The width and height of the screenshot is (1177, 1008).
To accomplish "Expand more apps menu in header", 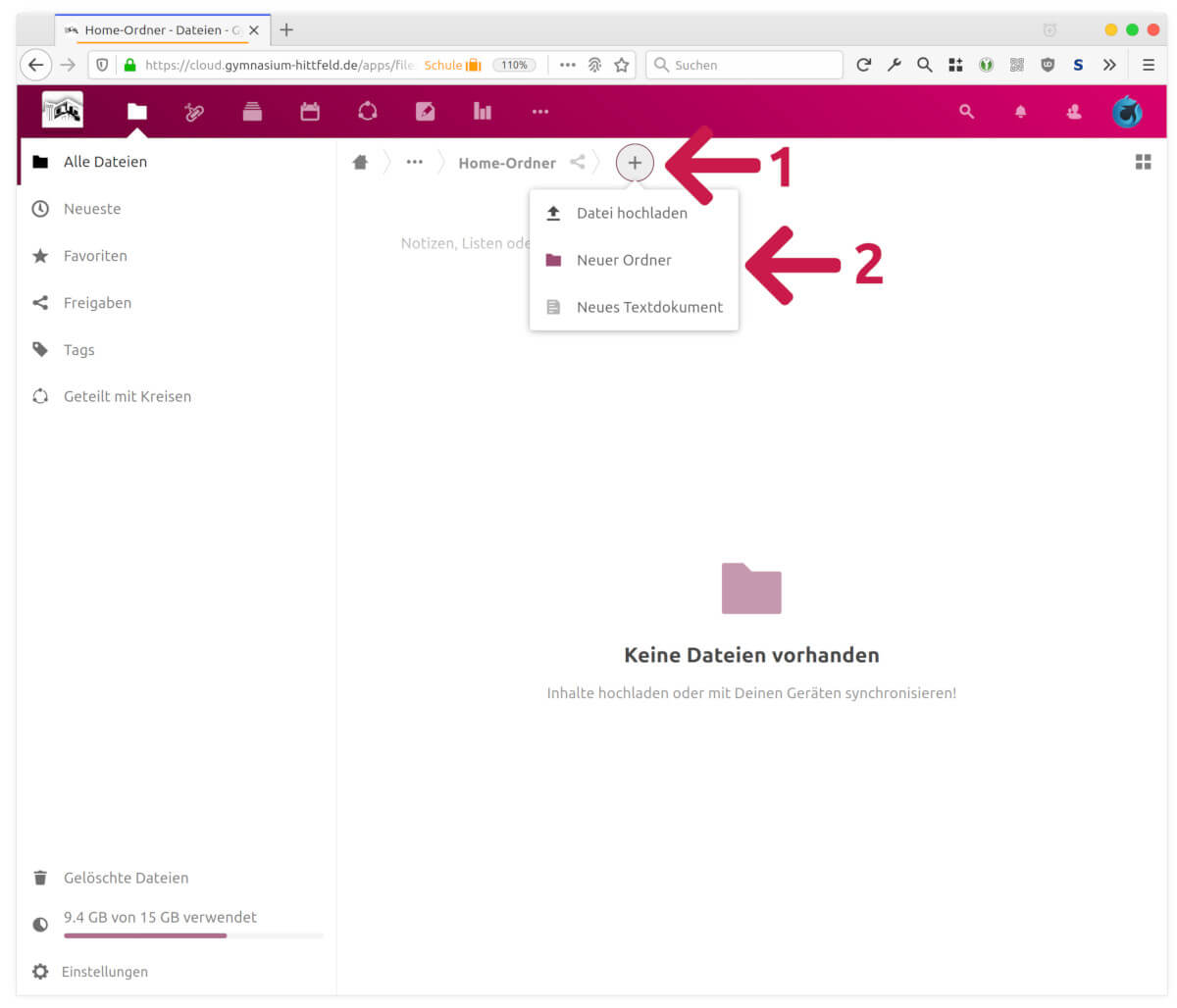I will (x=540, y=112).
